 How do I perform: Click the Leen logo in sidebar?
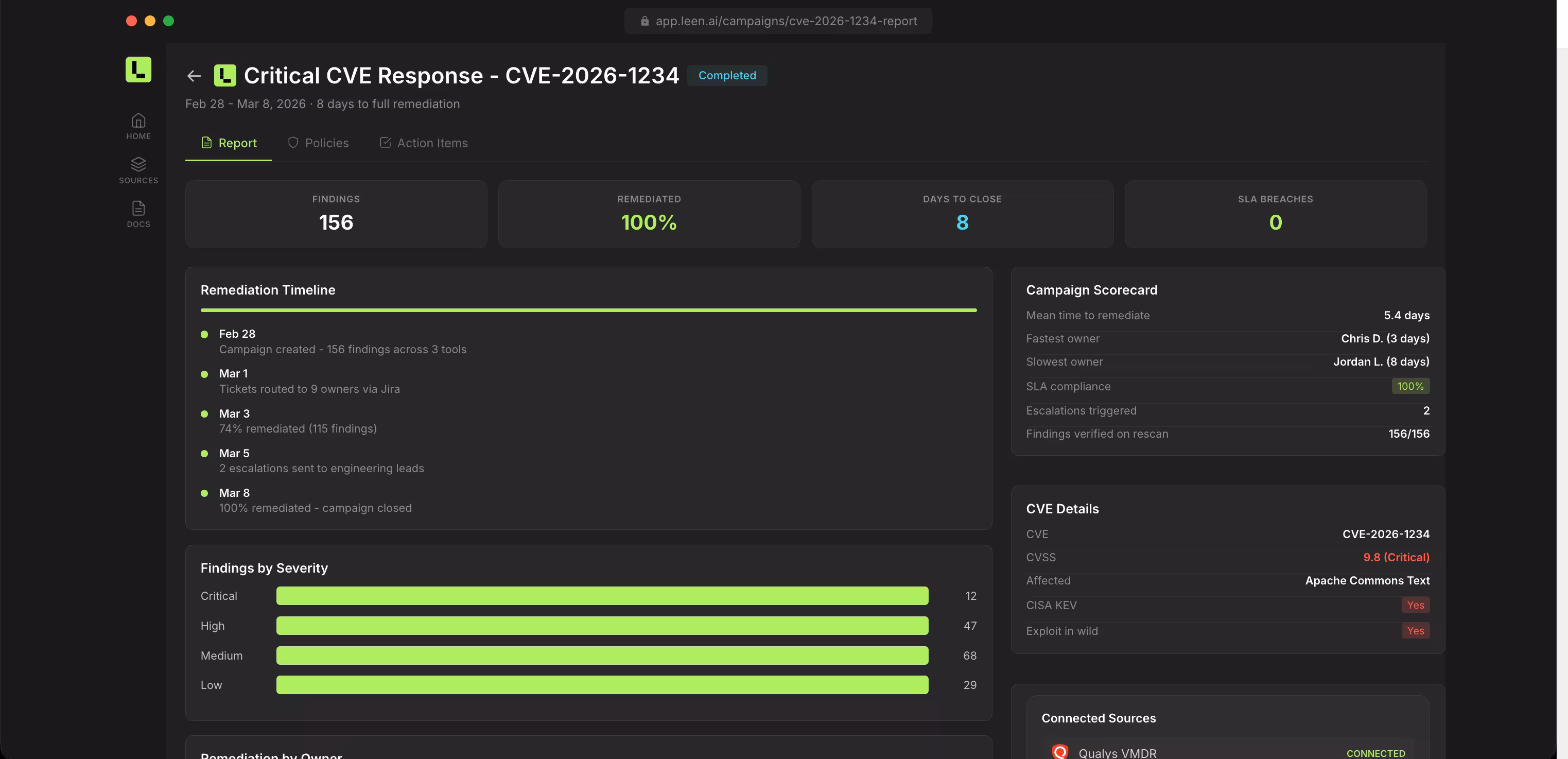click(138, 70)
